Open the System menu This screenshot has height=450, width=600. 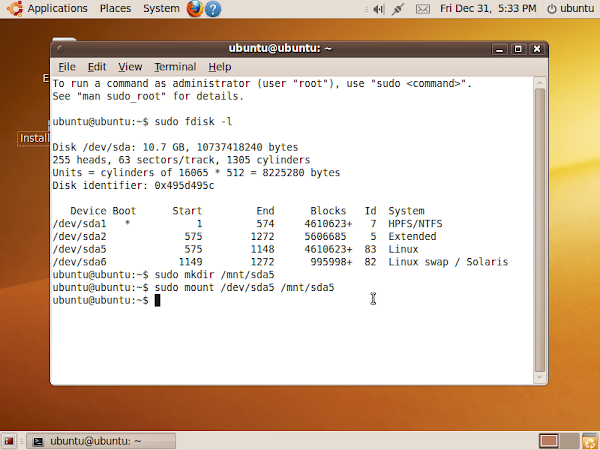[161, 8]
